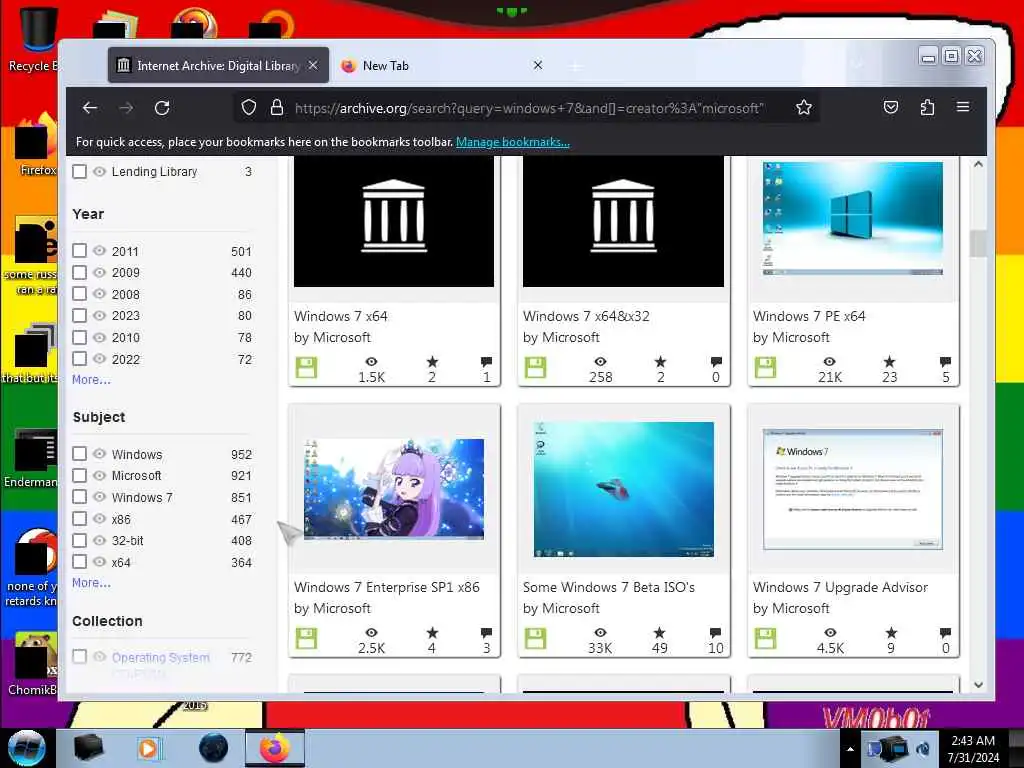Viewport: 1024px width, 768px height.
Task: Expand More under the Year filters
Action: tap(91, 379)
